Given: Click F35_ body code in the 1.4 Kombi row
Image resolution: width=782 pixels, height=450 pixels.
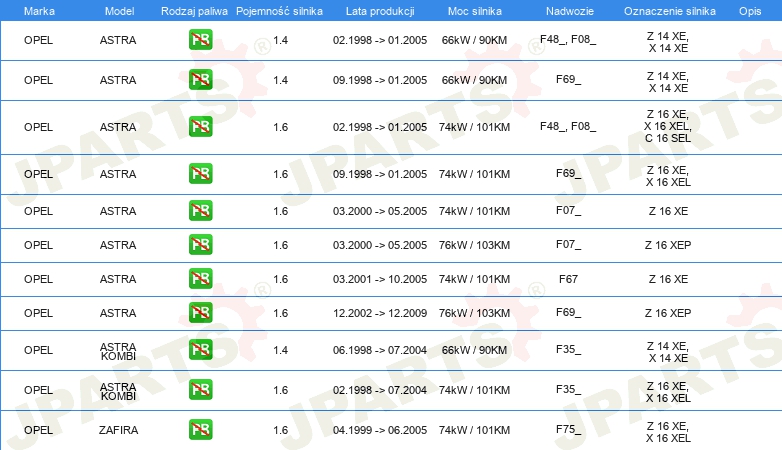Looking at the screenshot, I should click(x=569, y=350).
